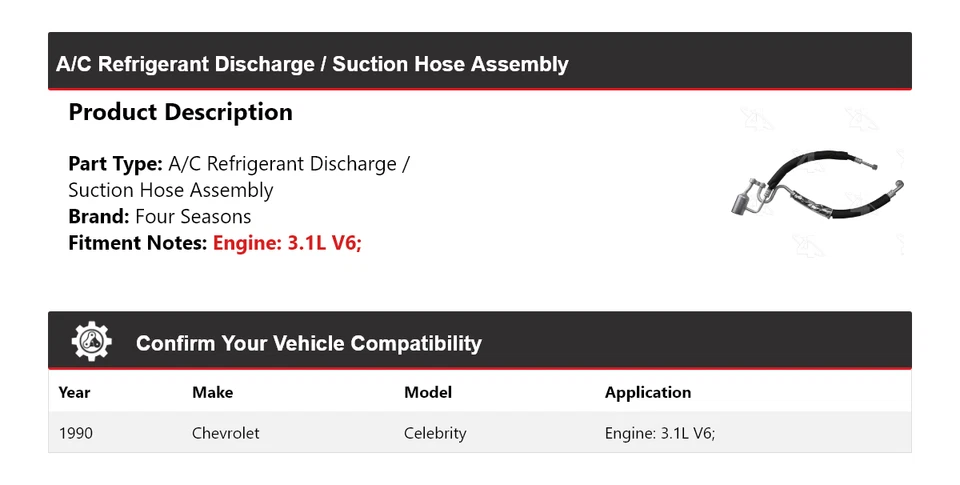Click the red Engine: 3.1L V6 fitment text
960x485 pixels.
tap(287, 242)
